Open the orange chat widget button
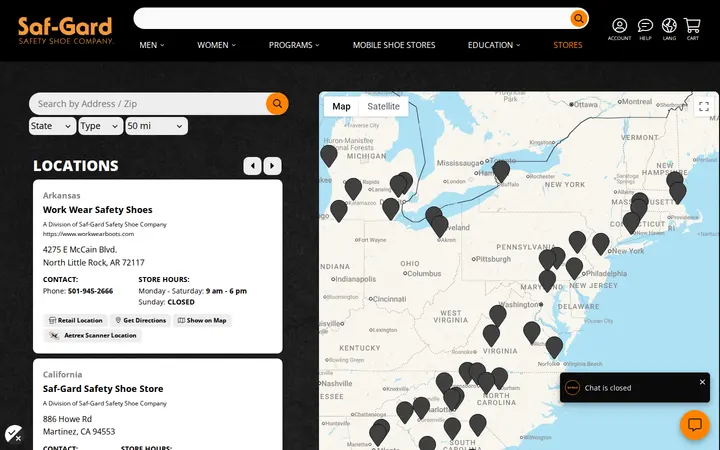 click(x=695, y=425)
